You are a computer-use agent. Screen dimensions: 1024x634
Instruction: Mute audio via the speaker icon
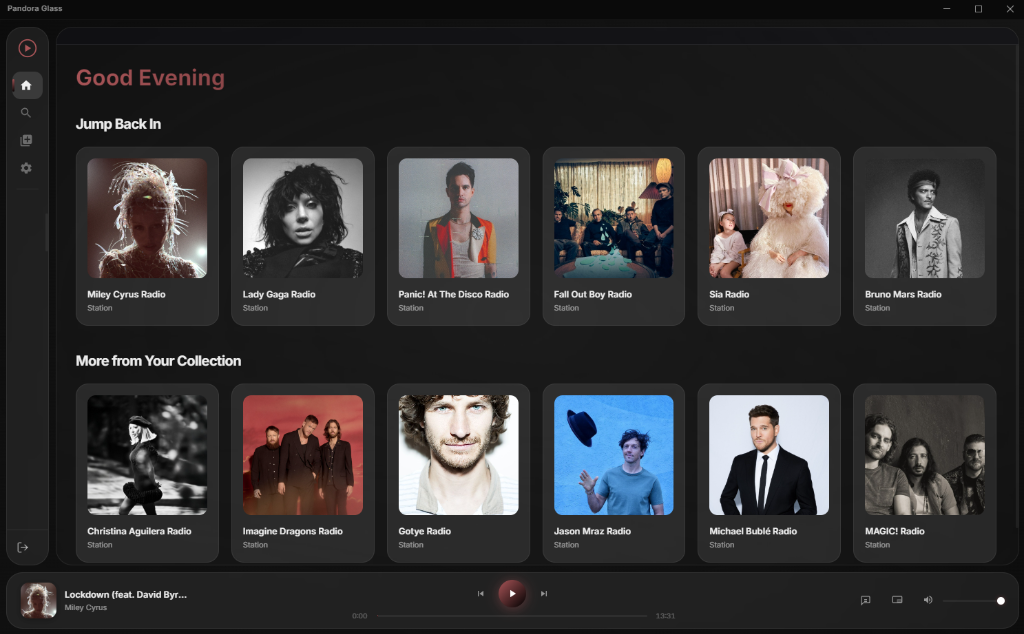(926, 600)
